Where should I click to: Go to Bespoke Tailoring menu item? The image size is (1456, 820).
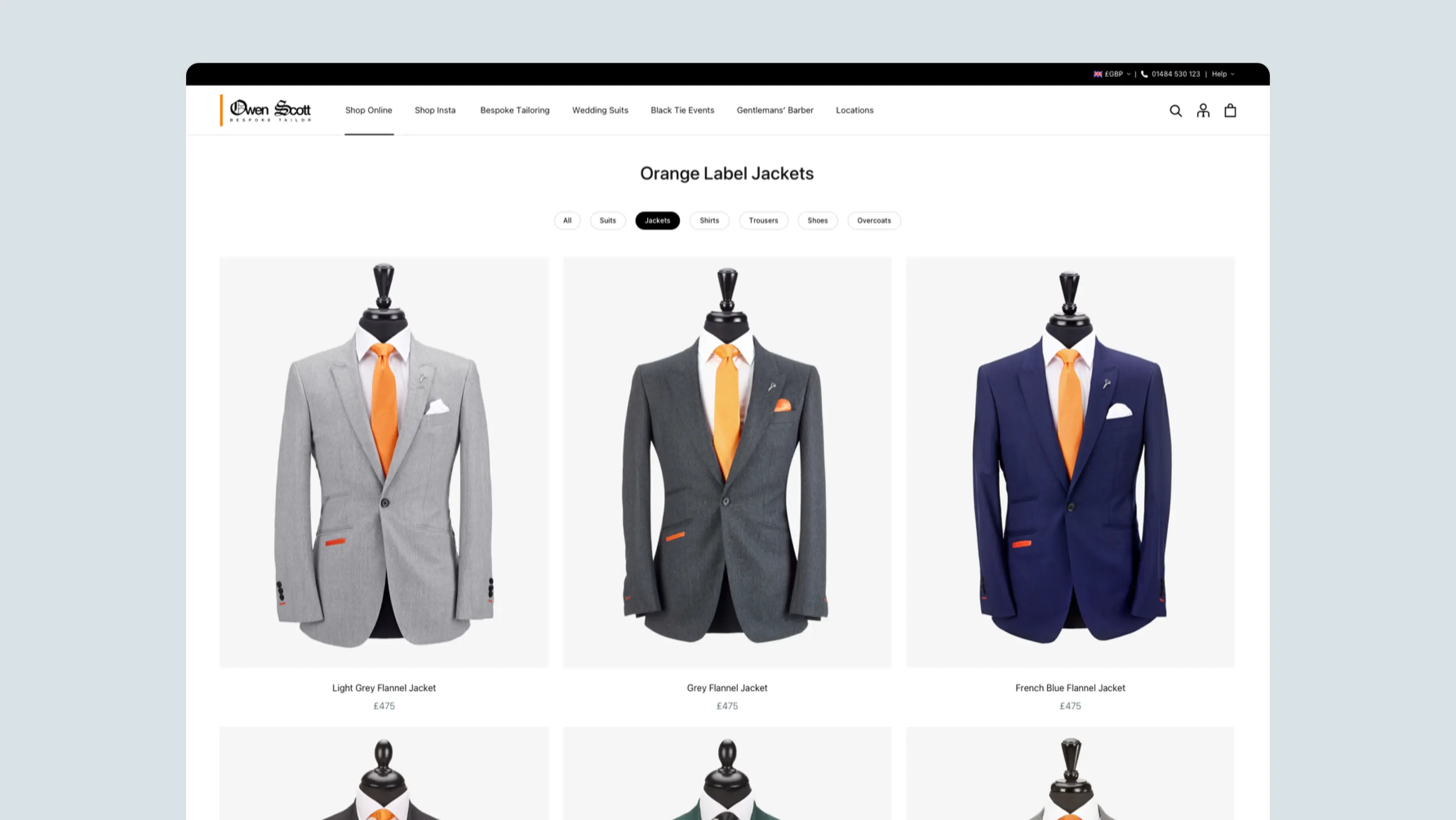[514, 110]
